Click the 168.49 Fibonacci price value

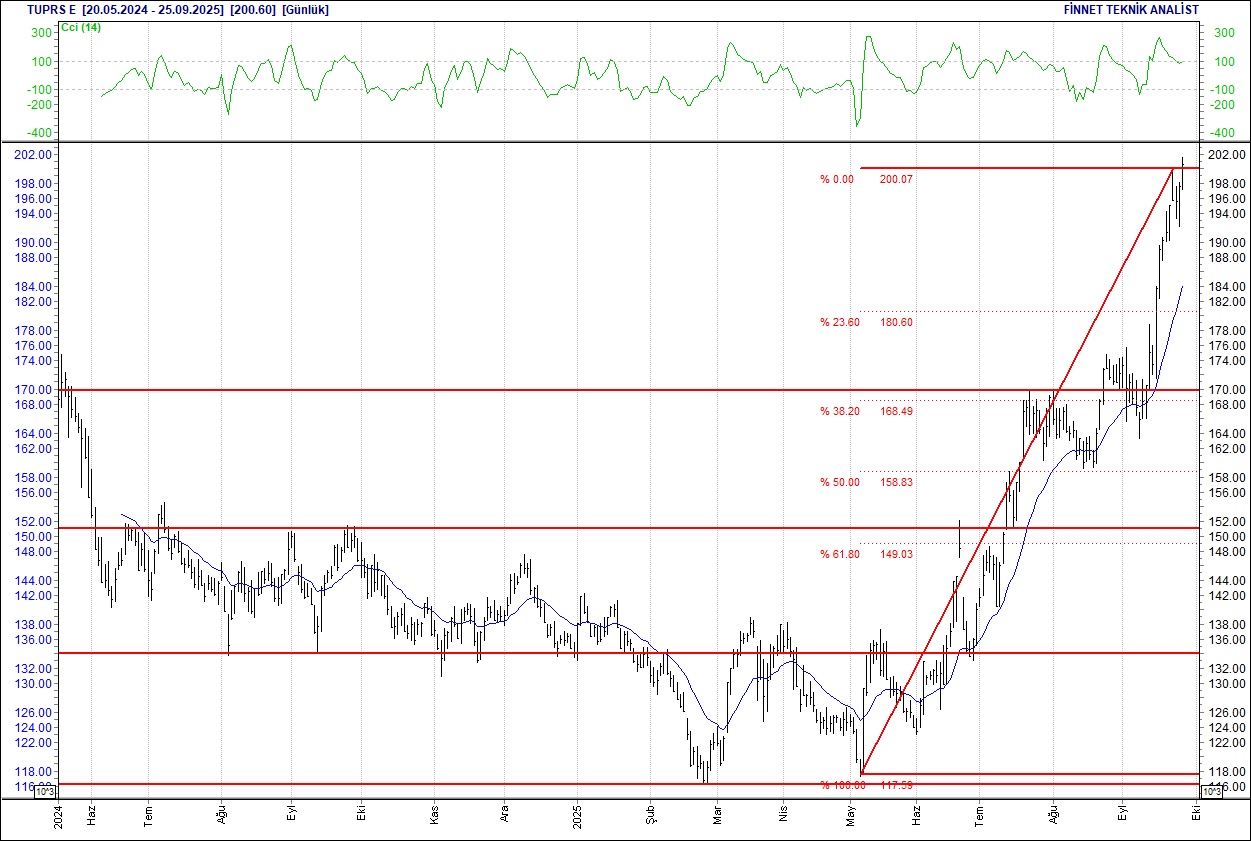click(x=896, y=411)
